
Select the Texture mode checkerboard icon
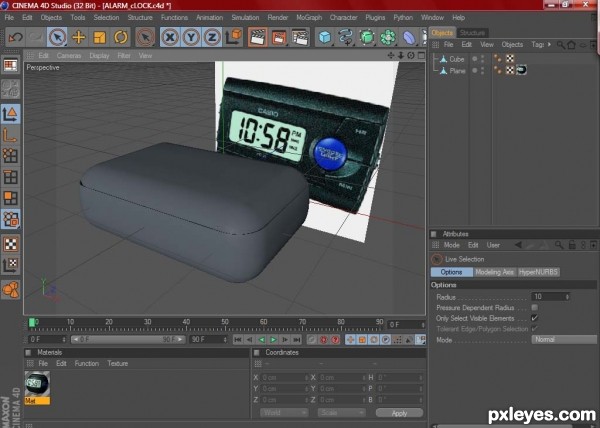click(x=10, y=244)
